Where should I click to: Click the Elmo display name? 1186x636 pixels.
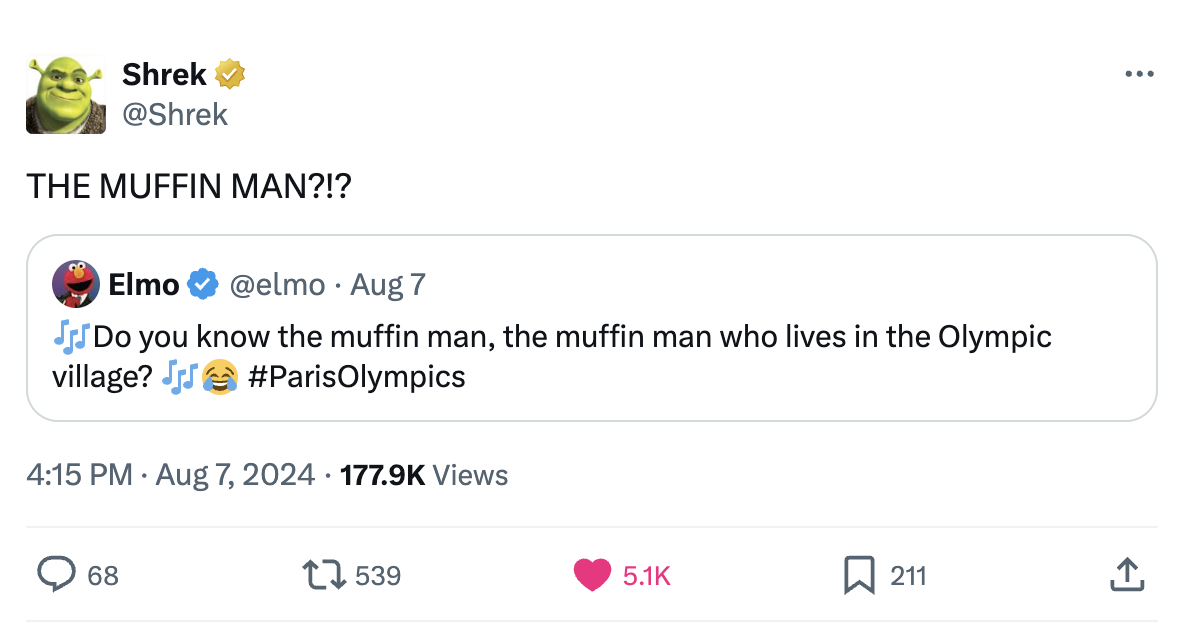point(144,285)
